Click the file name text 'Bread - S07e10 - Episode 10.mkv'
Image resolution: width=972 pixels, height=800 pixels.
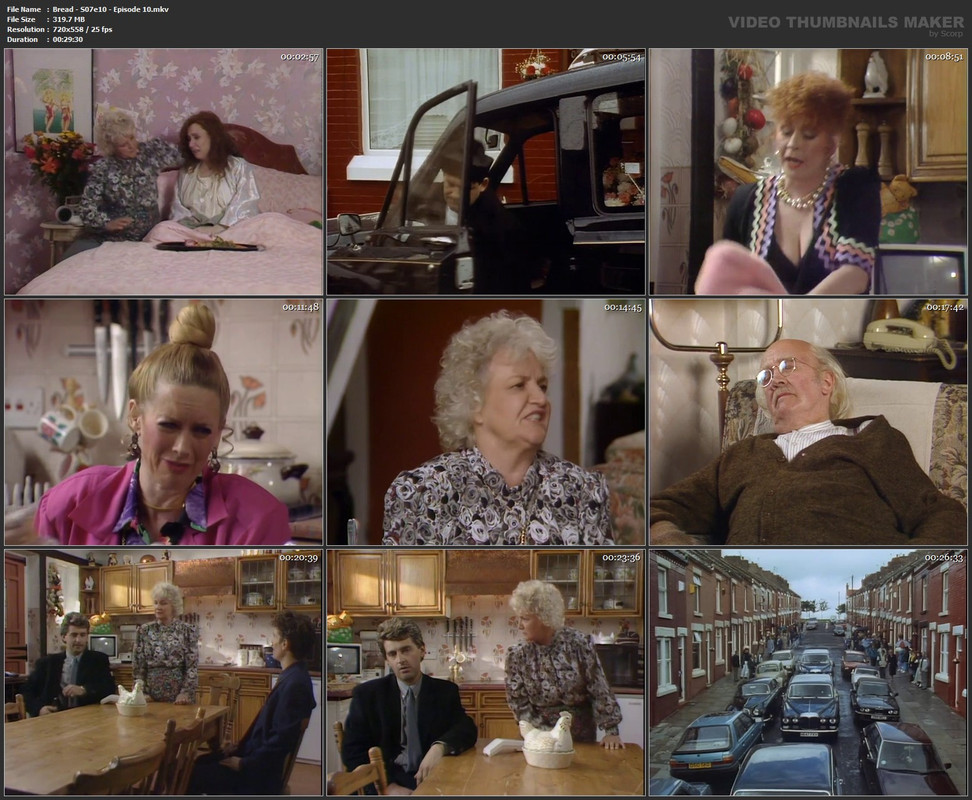[110, 9]
